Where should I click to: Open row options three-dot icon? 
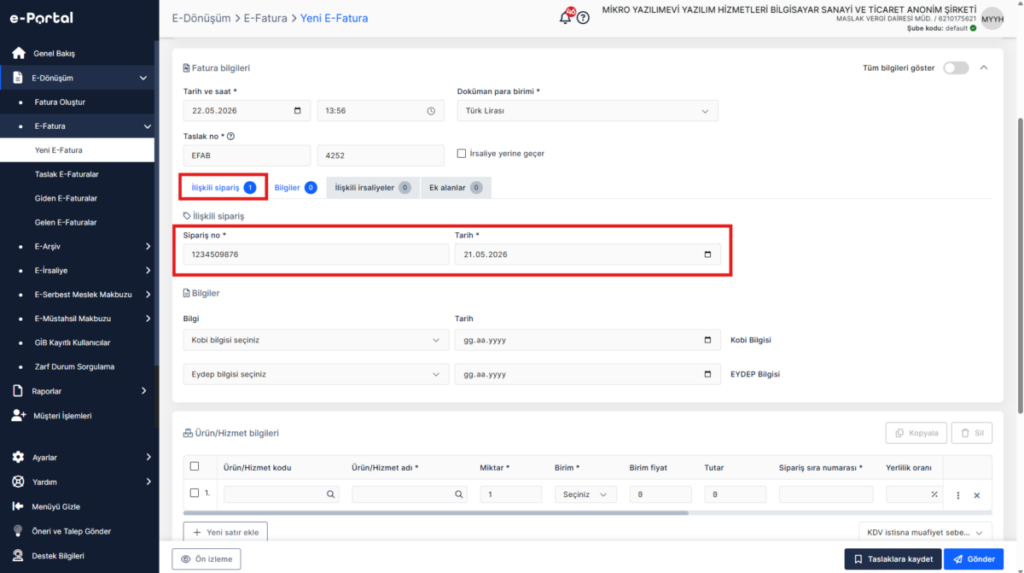pos(958,495)
